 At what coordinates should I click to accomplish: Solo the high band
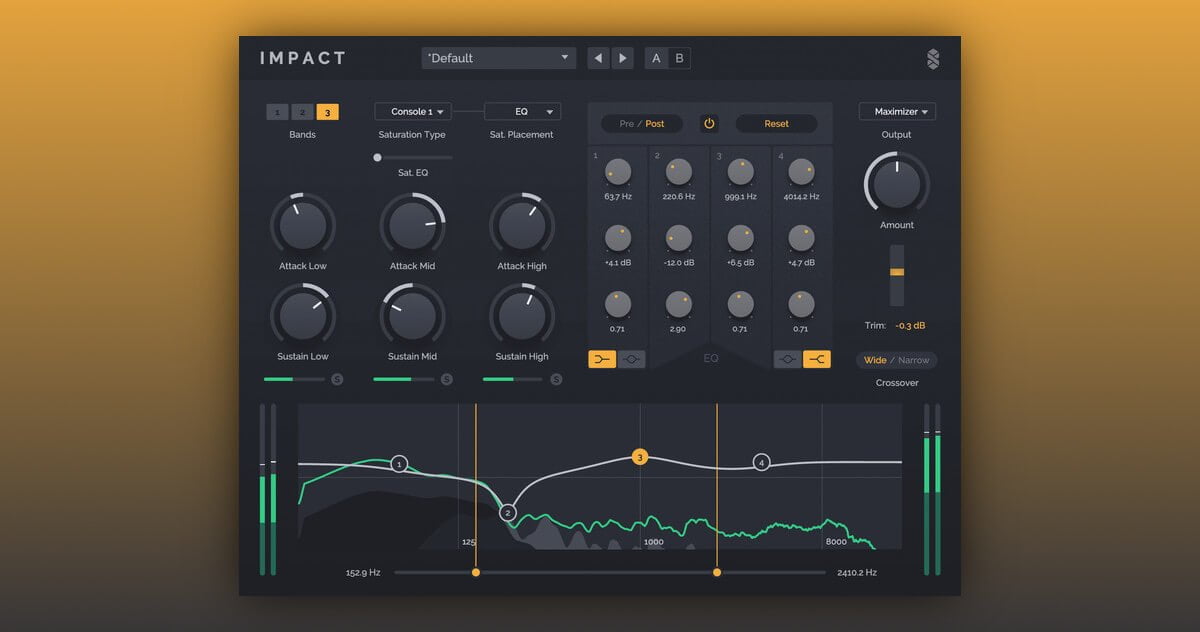[x=556, y=379]
